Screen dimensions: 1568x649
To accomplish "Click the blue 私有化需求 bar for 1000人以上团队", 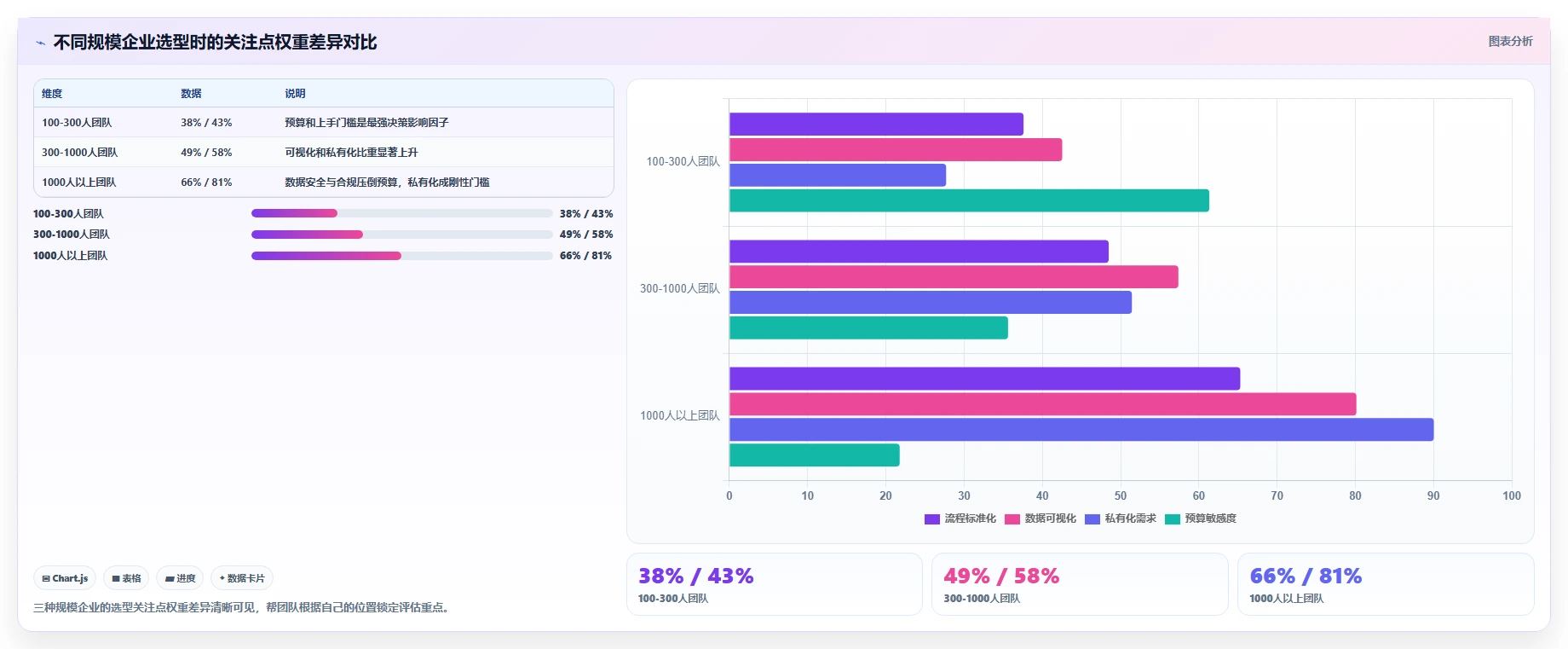I will [x=1081, y=430].
